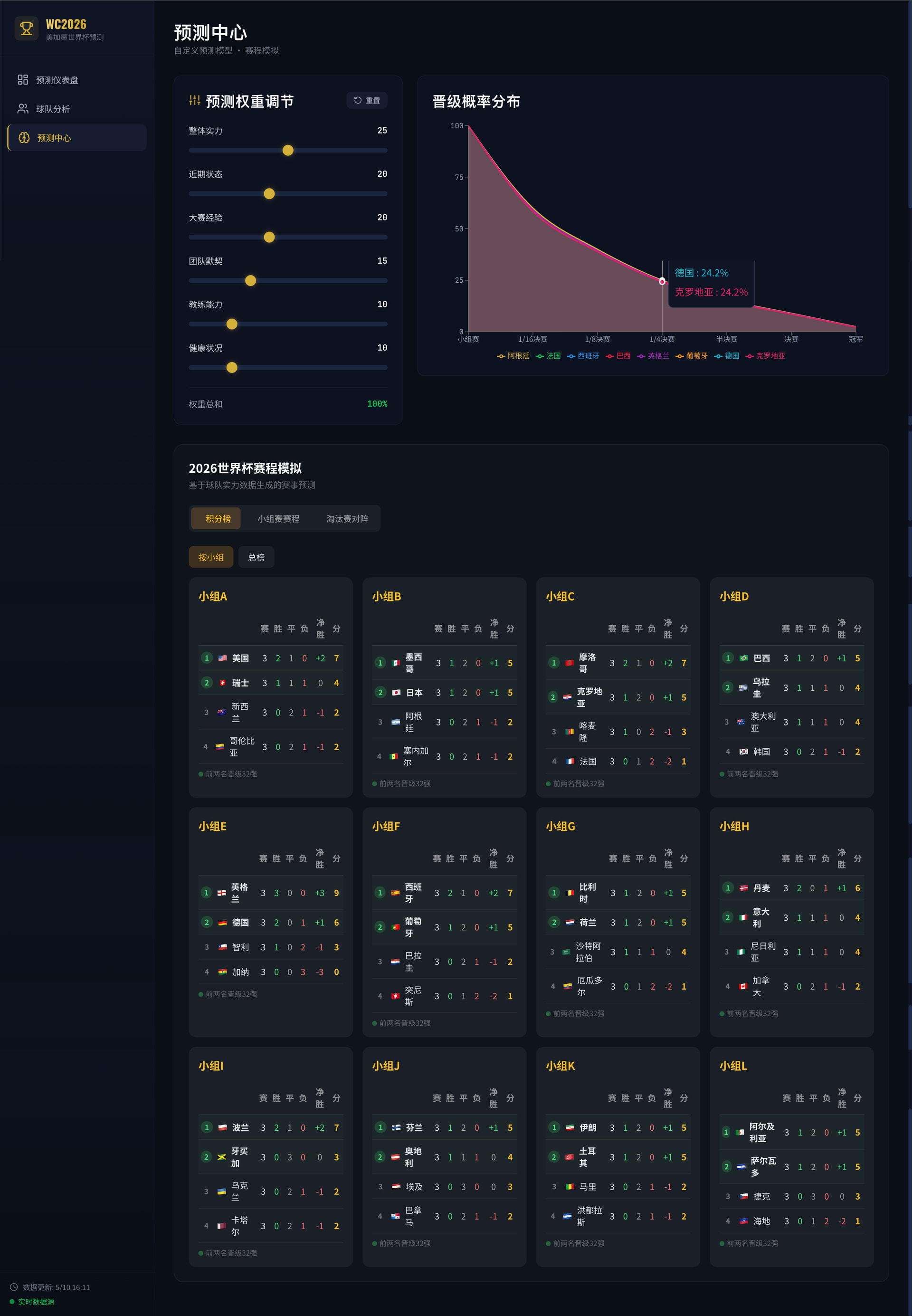Viewport: 912px width, 1316px height.
Task: Select the 按小组 grouping button
Action: pyautogui.click(x=211, y=557)
